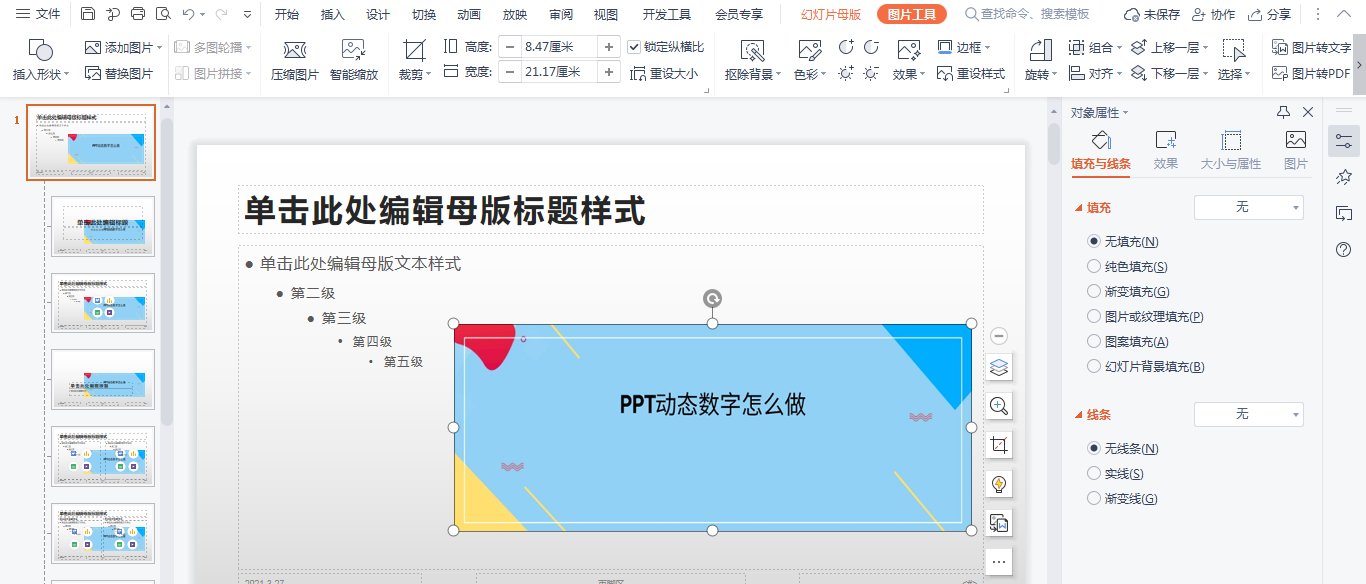The image size is (1366, 584).
Task: Click the help question-mark sidebar icon
Action: (x=1344, y=249)
